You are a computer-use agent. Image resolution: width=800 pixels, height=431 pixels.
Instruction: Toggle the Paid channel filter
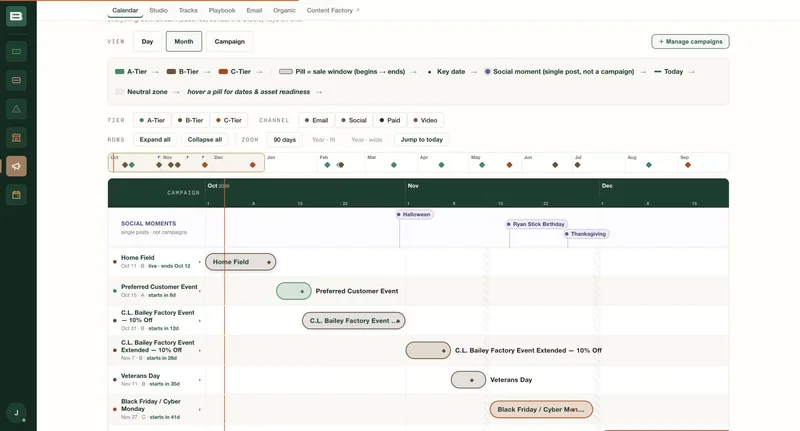(x=390, y=120)
